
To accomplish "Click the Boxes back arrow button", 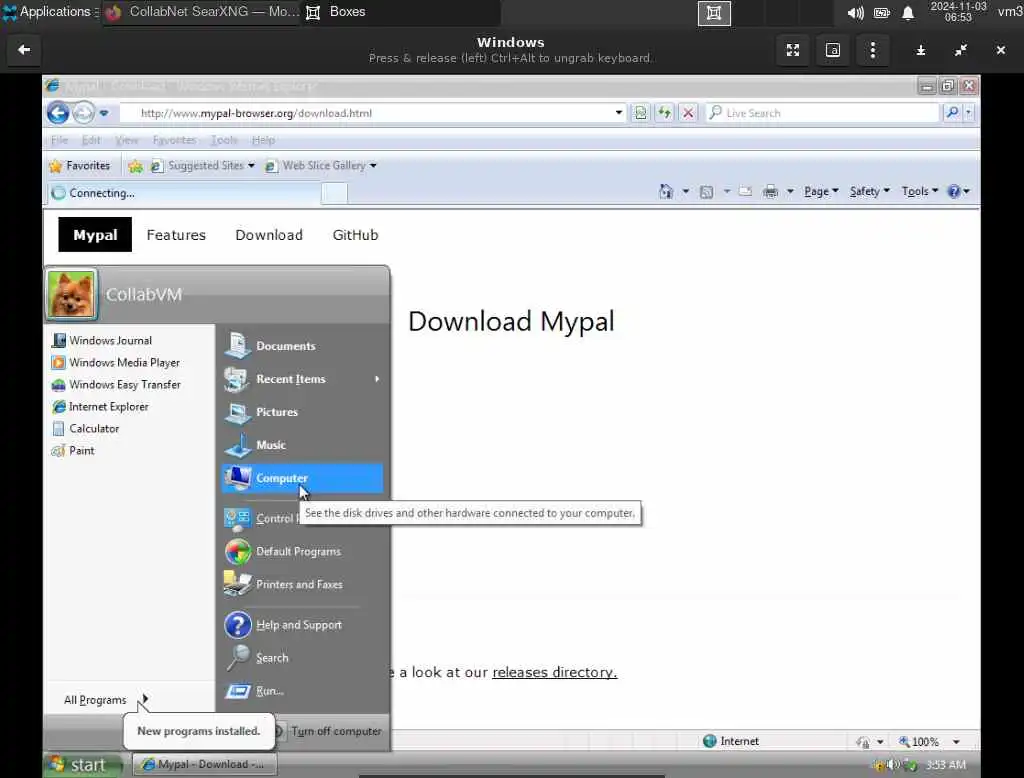I will coord(24,50).
